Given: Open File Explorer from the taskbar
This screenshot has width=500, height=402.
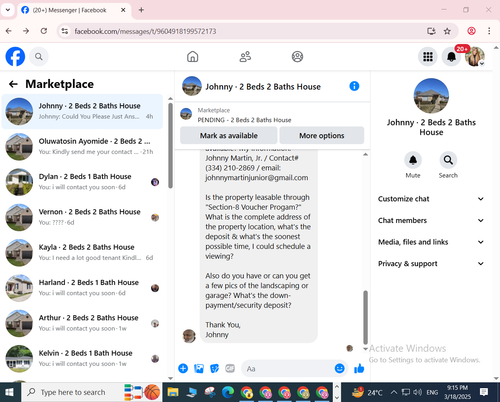Looking at the screenshot, I should click(173, 392).
